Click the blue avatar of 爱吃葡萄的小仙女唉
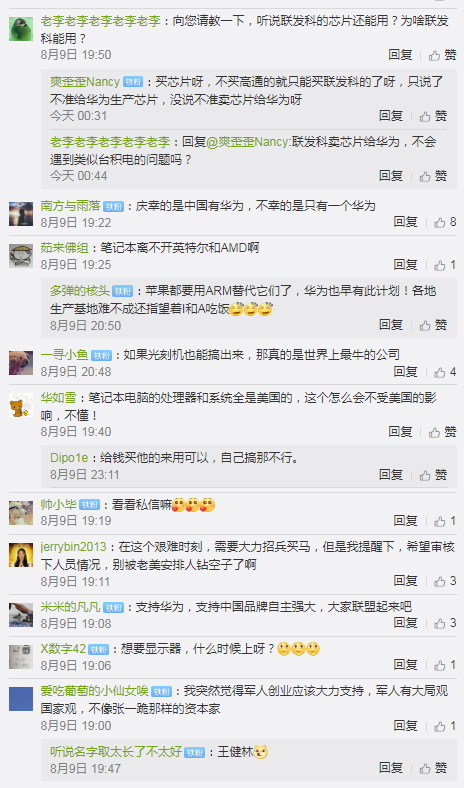464x788 pixels. pyautogui.click(x=21, y=699)
